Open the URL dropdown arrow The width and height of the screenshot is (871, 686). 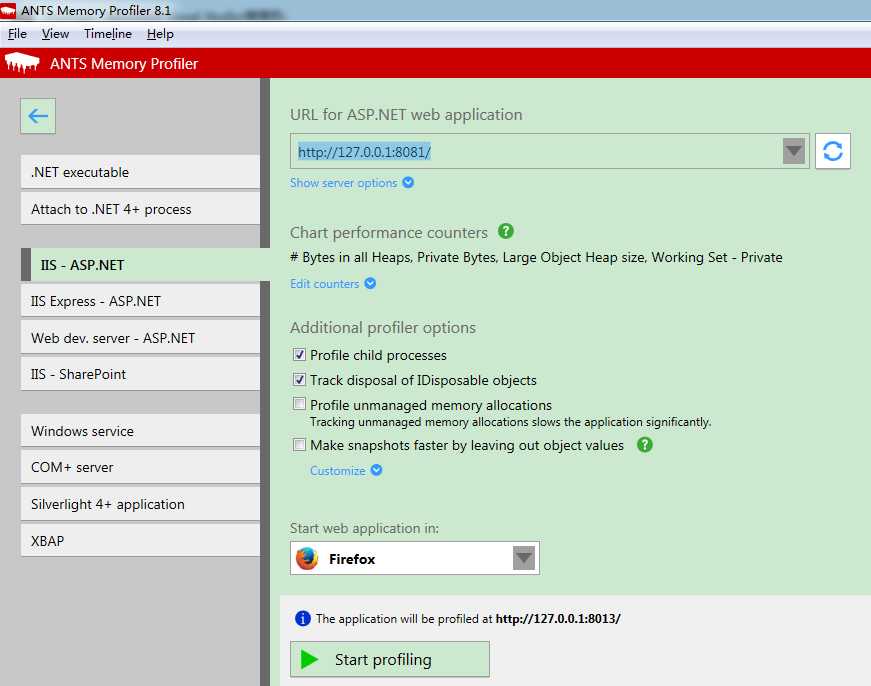[794, 151]
